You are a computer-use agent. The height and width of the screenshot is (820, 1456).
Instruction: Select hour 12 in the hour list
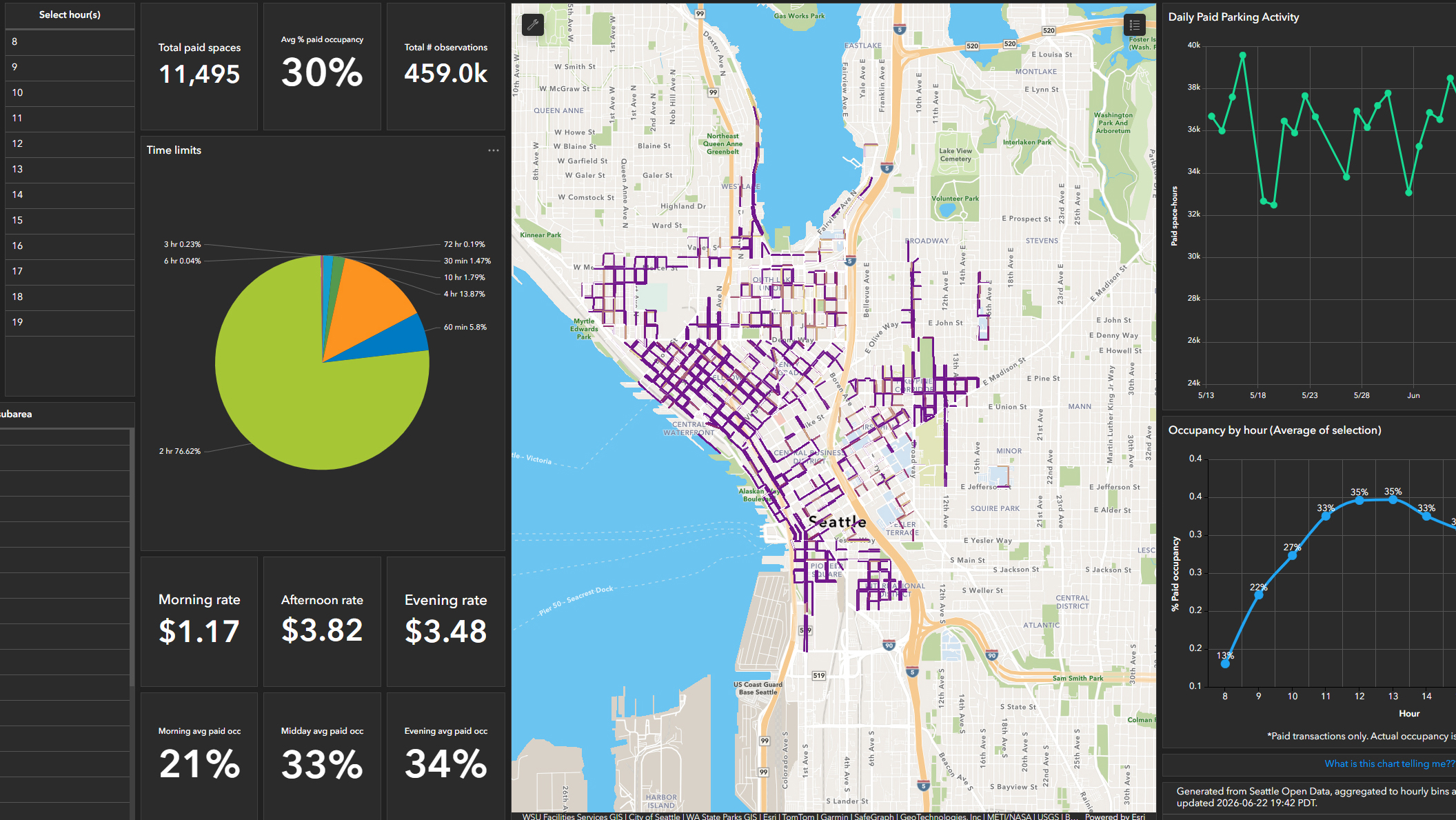tap(70, 144)
